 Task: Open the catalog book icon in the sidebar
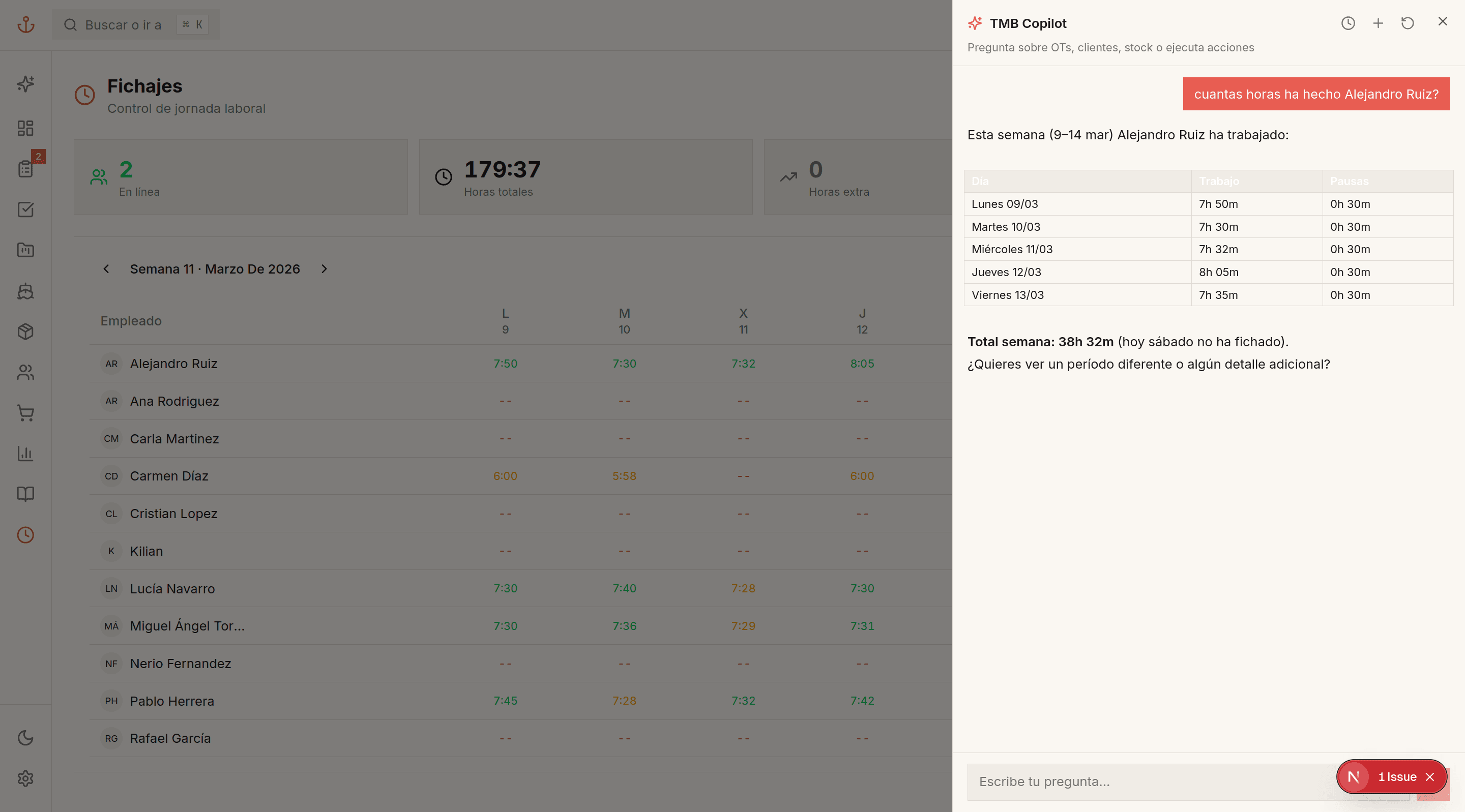click(x=25, y=494)
